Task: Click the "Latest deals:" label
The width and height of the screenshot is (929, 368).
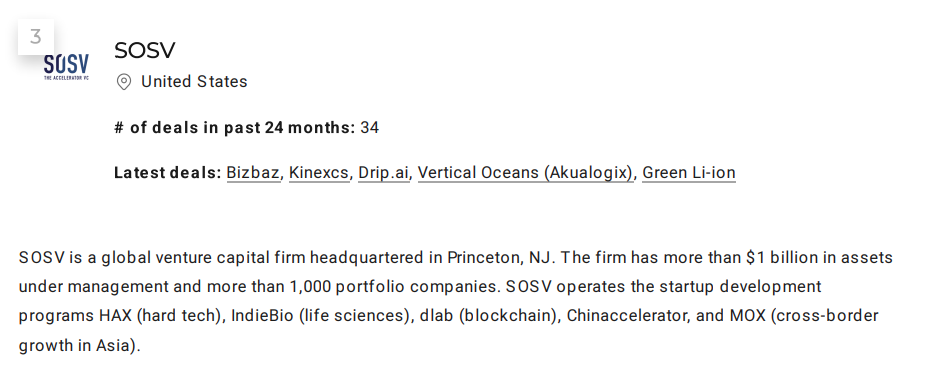Action: 168,172
